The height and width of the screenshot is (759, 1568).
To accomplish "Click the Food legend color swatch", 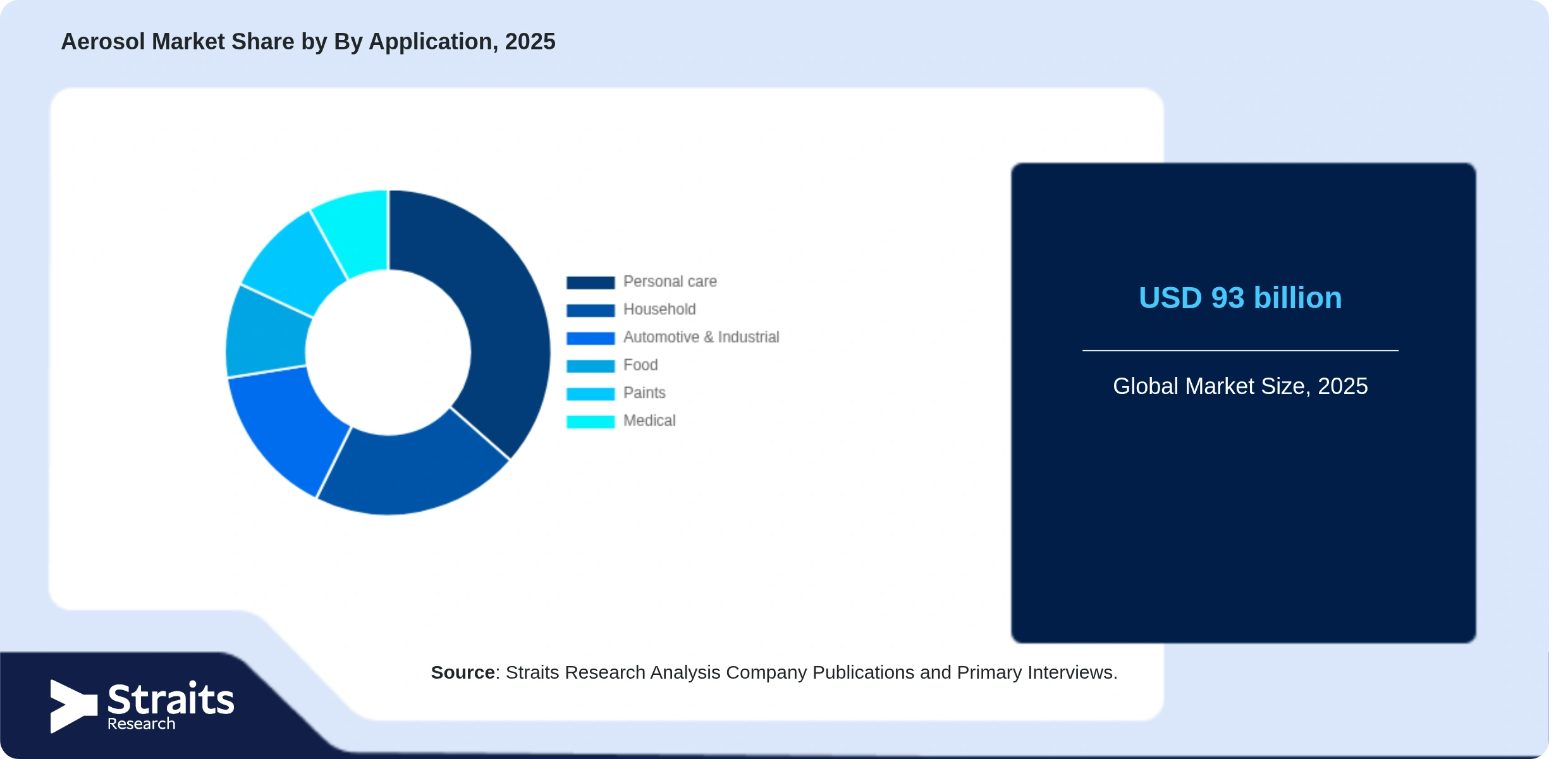I will [591, 366].
